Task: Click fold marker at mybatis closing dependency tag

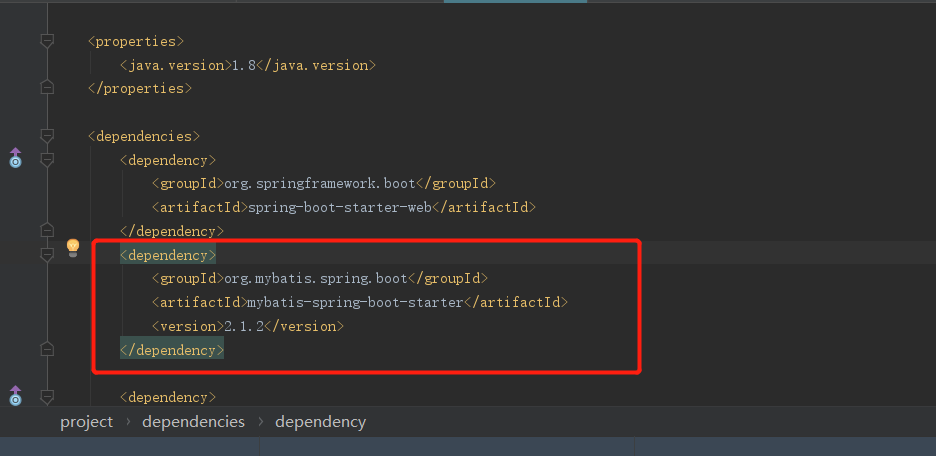Action: tap(47, 350)
